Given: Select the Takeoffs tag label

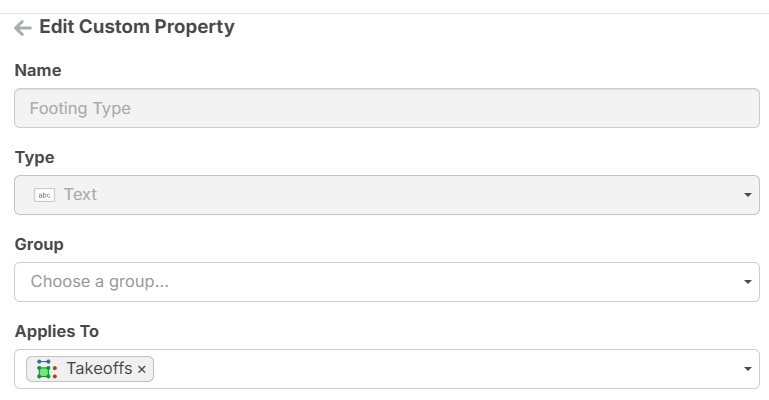Looking at the screenshot, I should (99, 369).
